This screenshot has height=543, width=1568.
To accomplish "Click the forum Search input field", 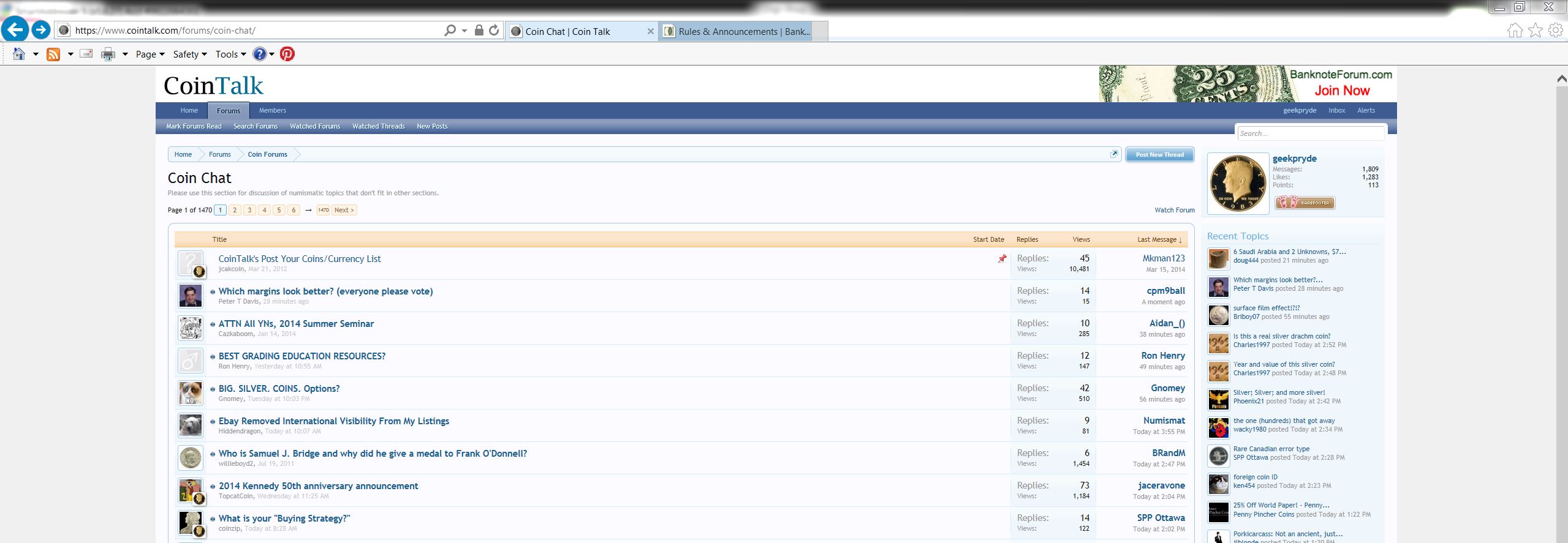I will (1309, 133).
